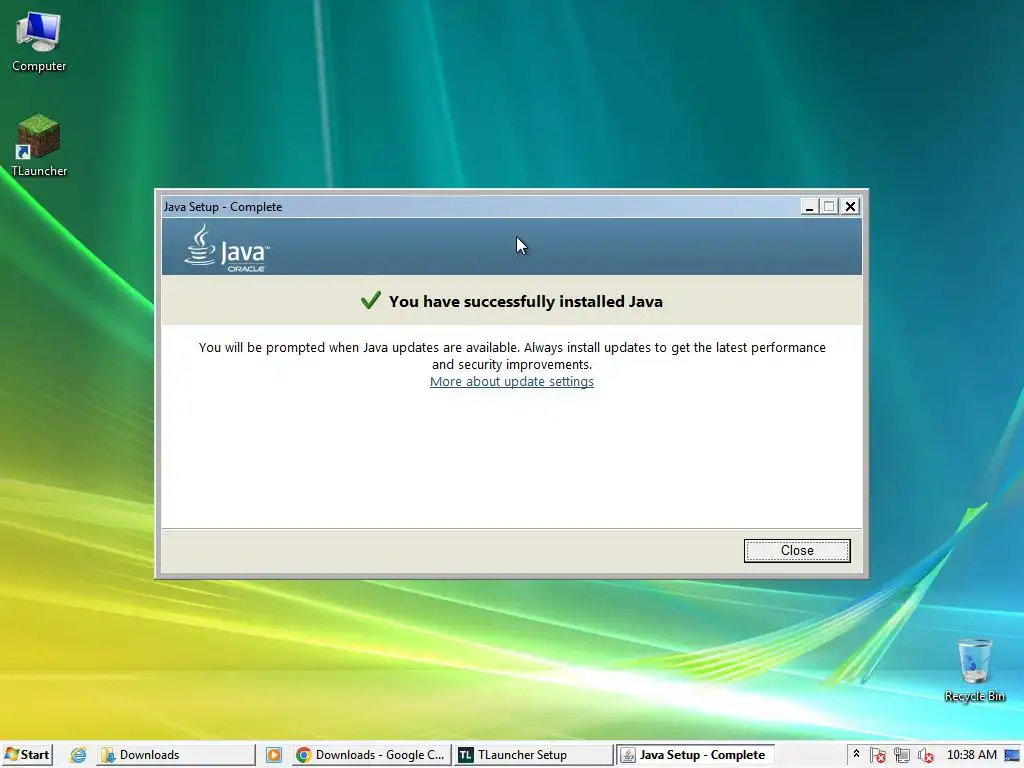This screenshot has height=768, width=1024.
Task: Switch to Downloads - Google Chrome taskbar window
Action: pos(371,755)
